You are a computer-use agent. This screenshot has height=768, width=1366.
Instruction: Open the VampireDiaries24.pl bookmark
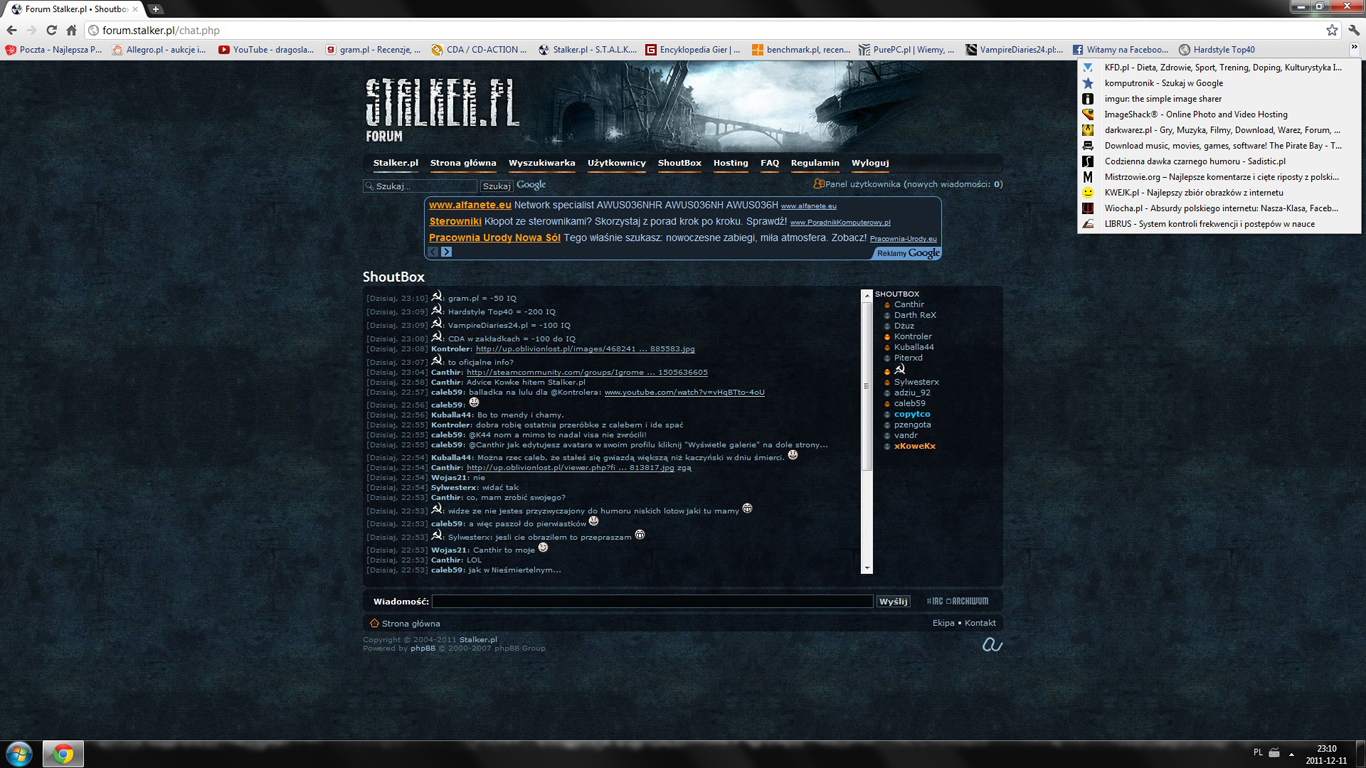click(x=1014, y=49)
